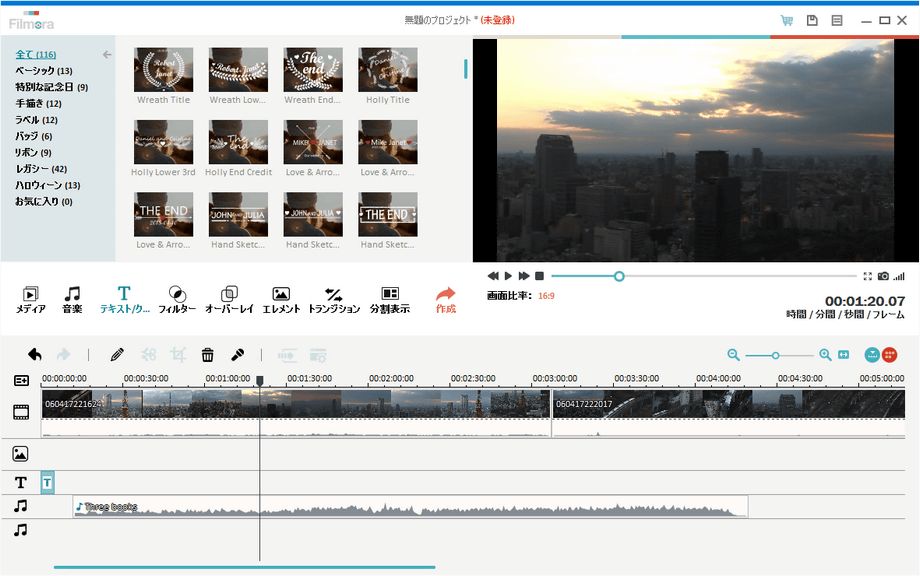
Task: Click the preview fast forward button
Action: (x=524, y=276)
